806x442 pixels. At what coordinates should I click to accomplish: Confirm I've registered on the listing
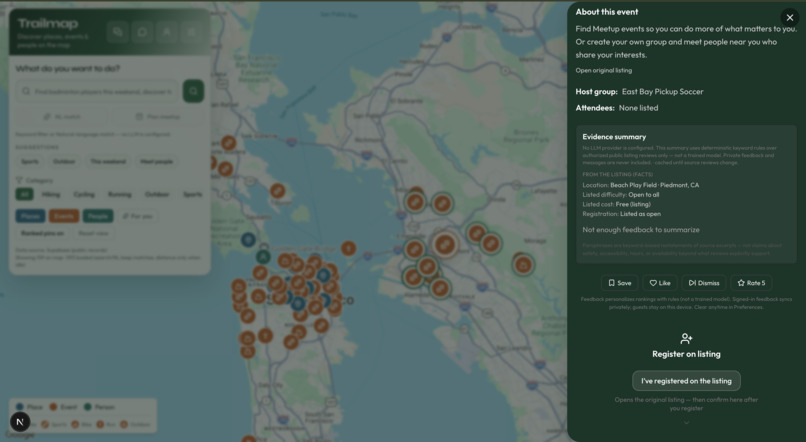686,381
